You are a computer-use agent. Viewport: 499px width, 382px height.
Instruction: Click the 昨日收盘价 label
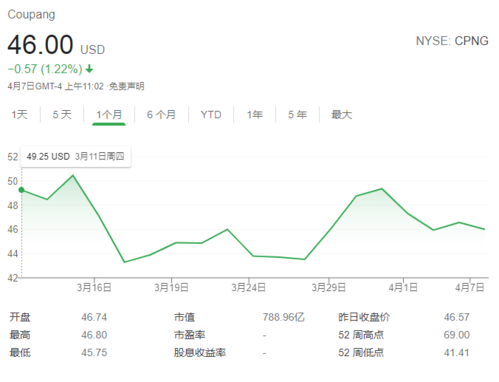(x=364, y=317)
